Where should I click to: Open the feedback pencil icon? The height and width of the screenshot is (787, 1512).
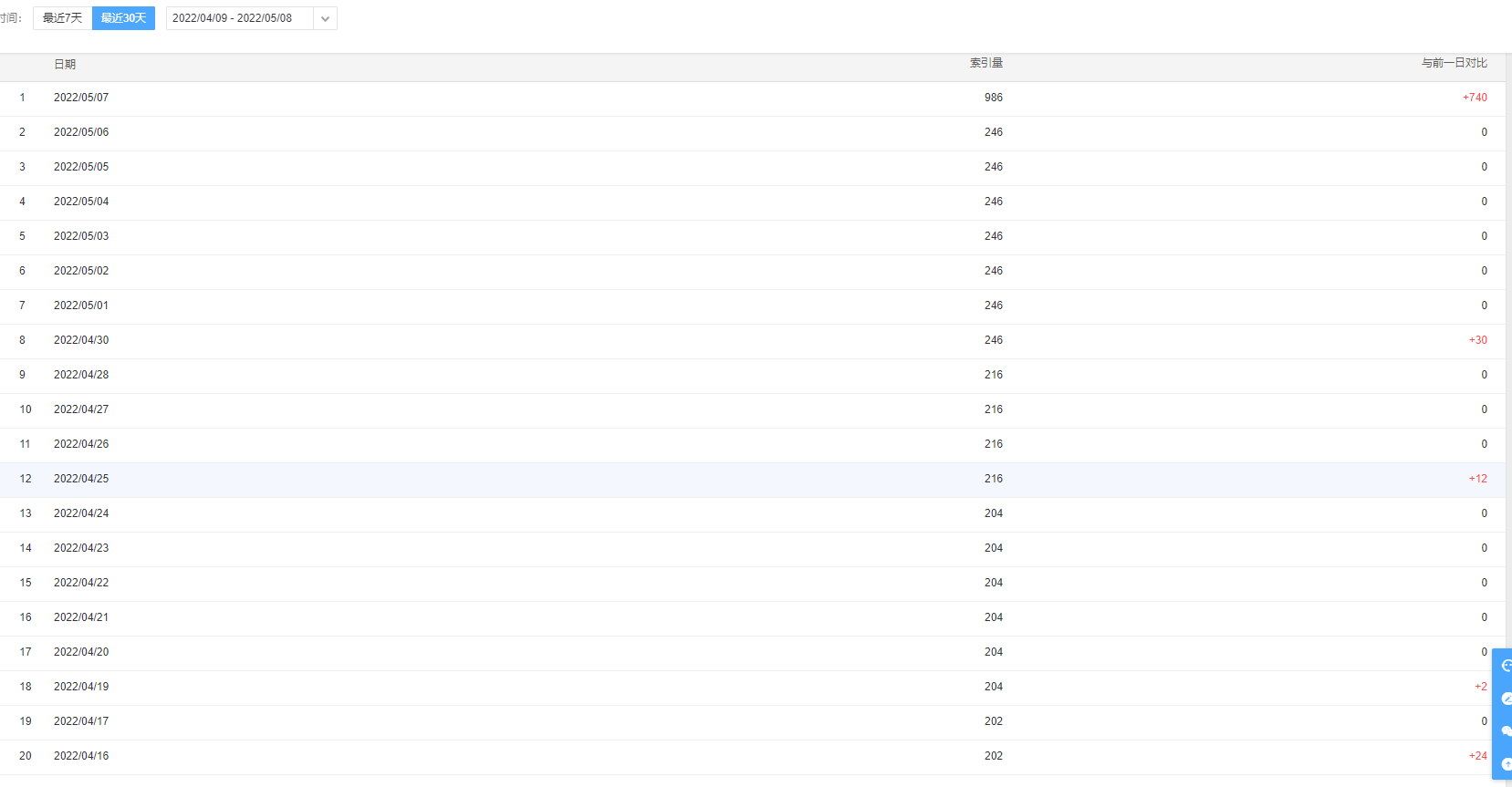[x=1506, y=699]
